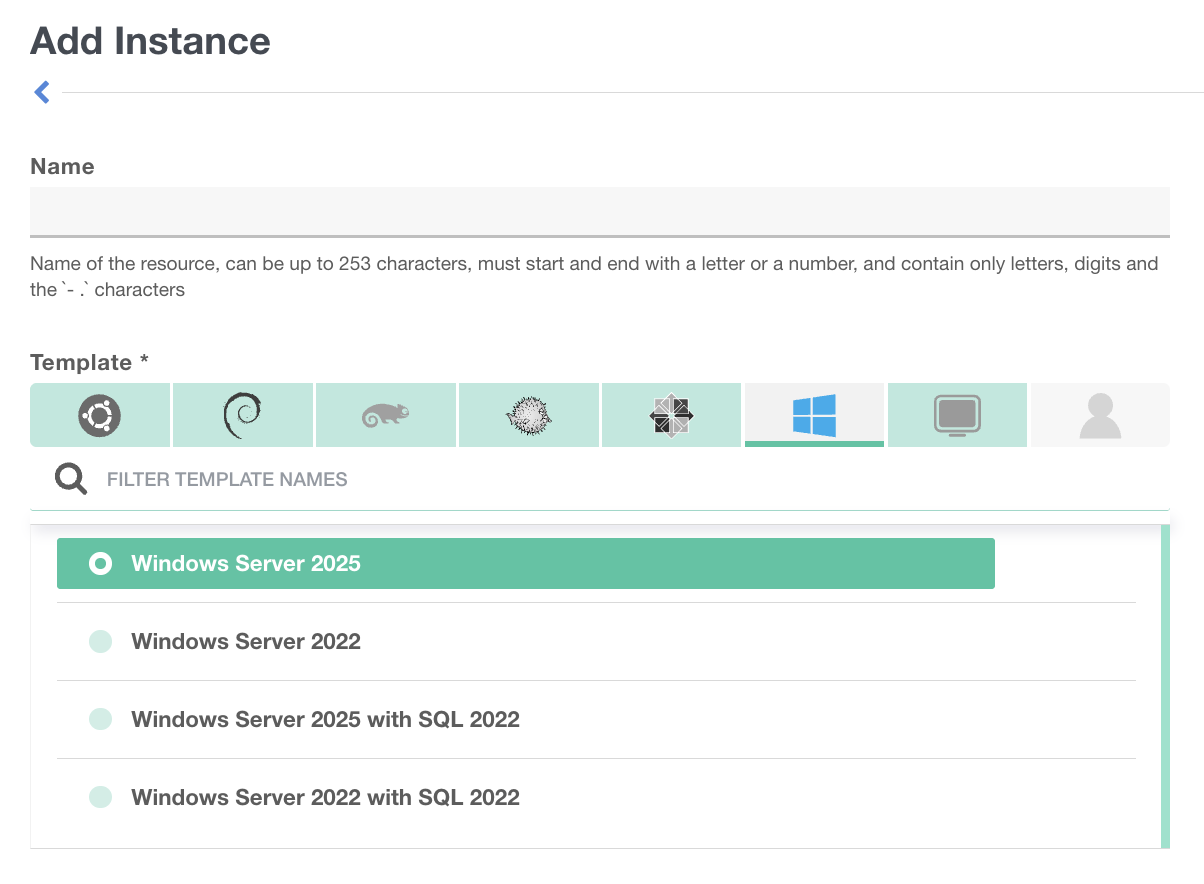
Task: Click the Name input field
Action: (x=600, y=211)
